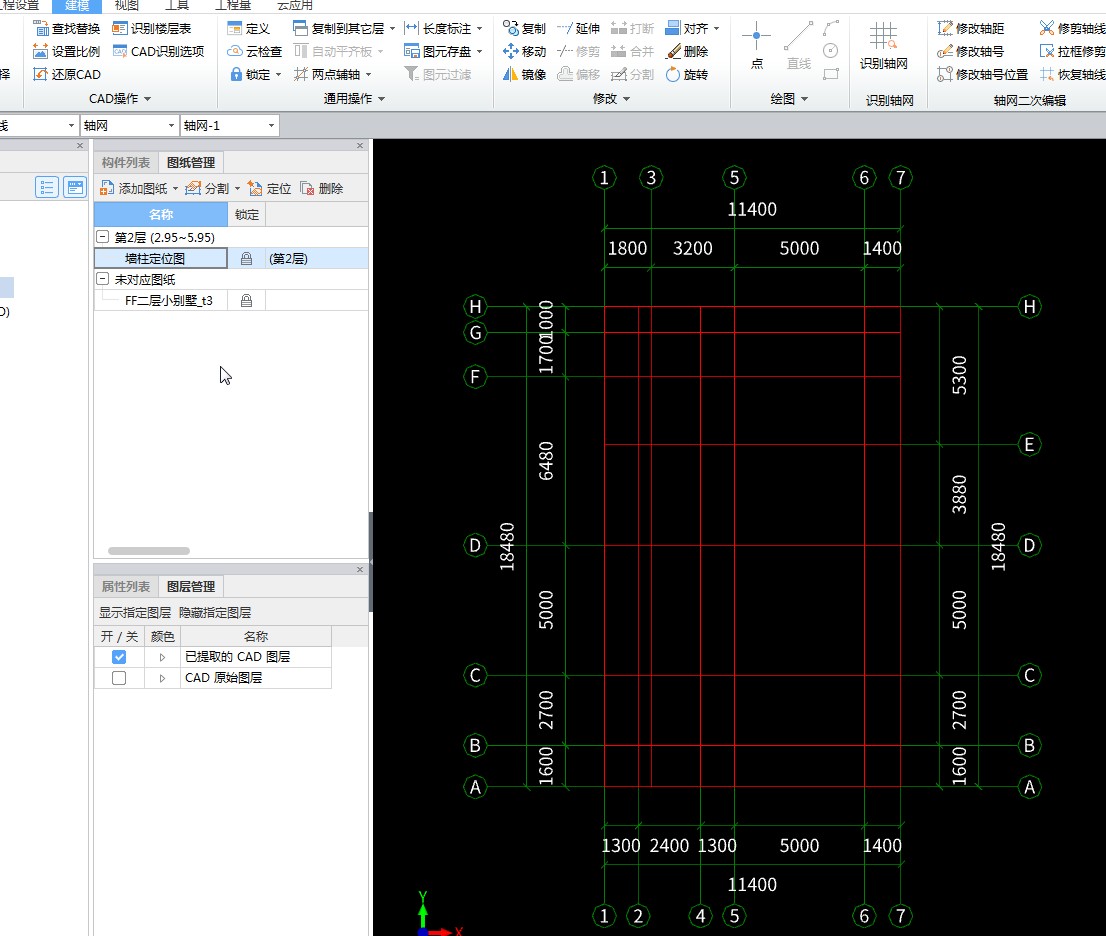Close the 图纸管理 panel
The image size is (1106, 936).
(x=360, y=145)
